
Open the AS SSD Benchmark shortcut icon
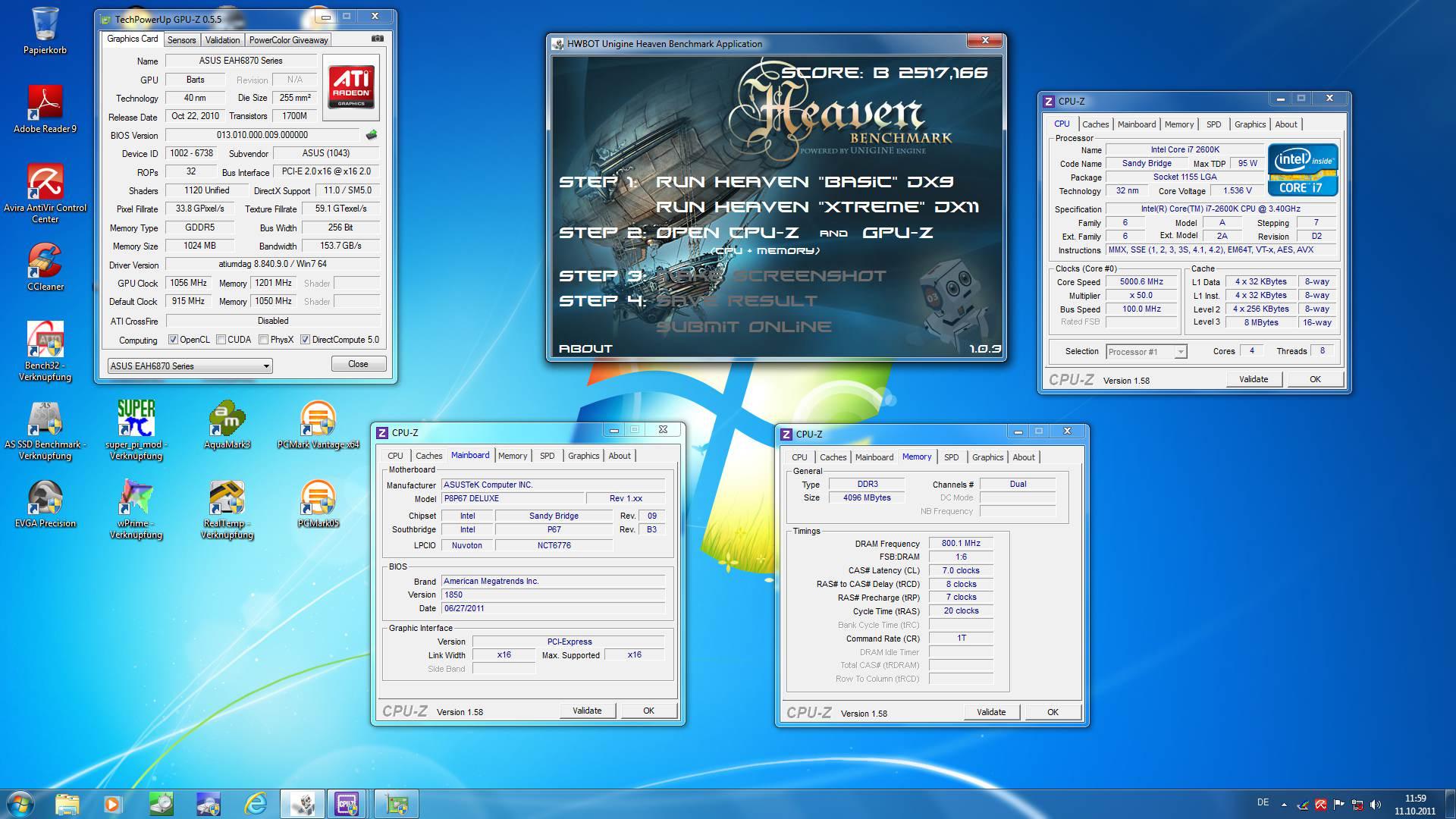tap(45, 429)
